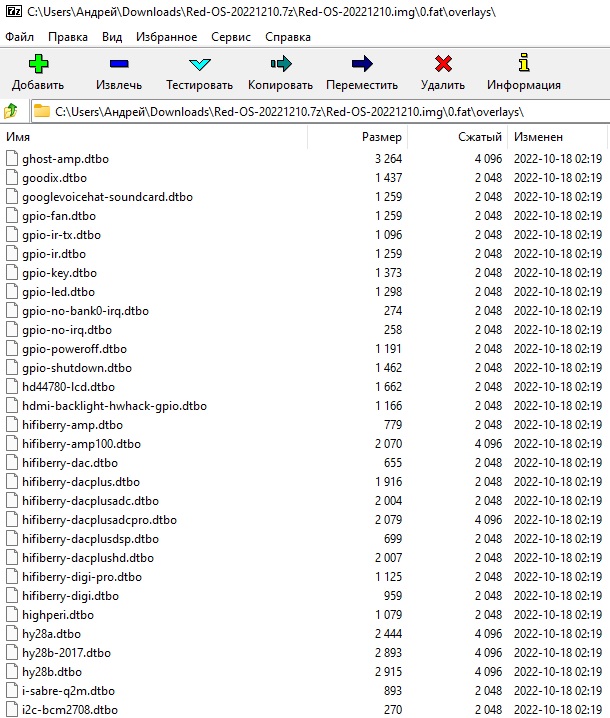The height and width of the screenshot is (718, 610).
Task: Click the 7z application icon in title bar
Action: pyautogui.click(x=14, y=11)
